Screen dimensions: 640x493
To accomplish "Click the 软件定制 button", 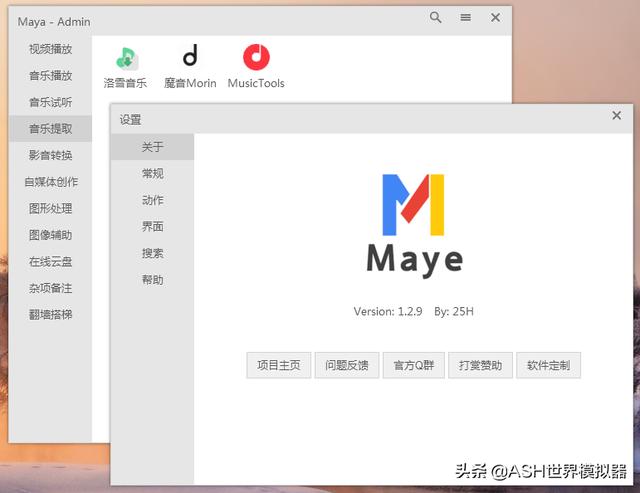I will (548, 365).
